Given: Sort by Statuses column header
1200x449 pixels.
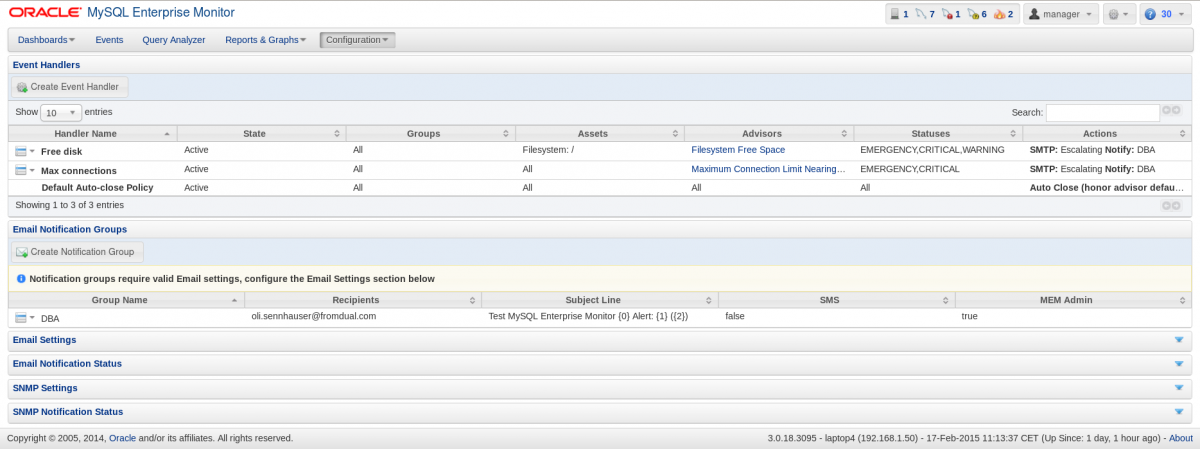Looking at the screenshot, I should (938, 133).
